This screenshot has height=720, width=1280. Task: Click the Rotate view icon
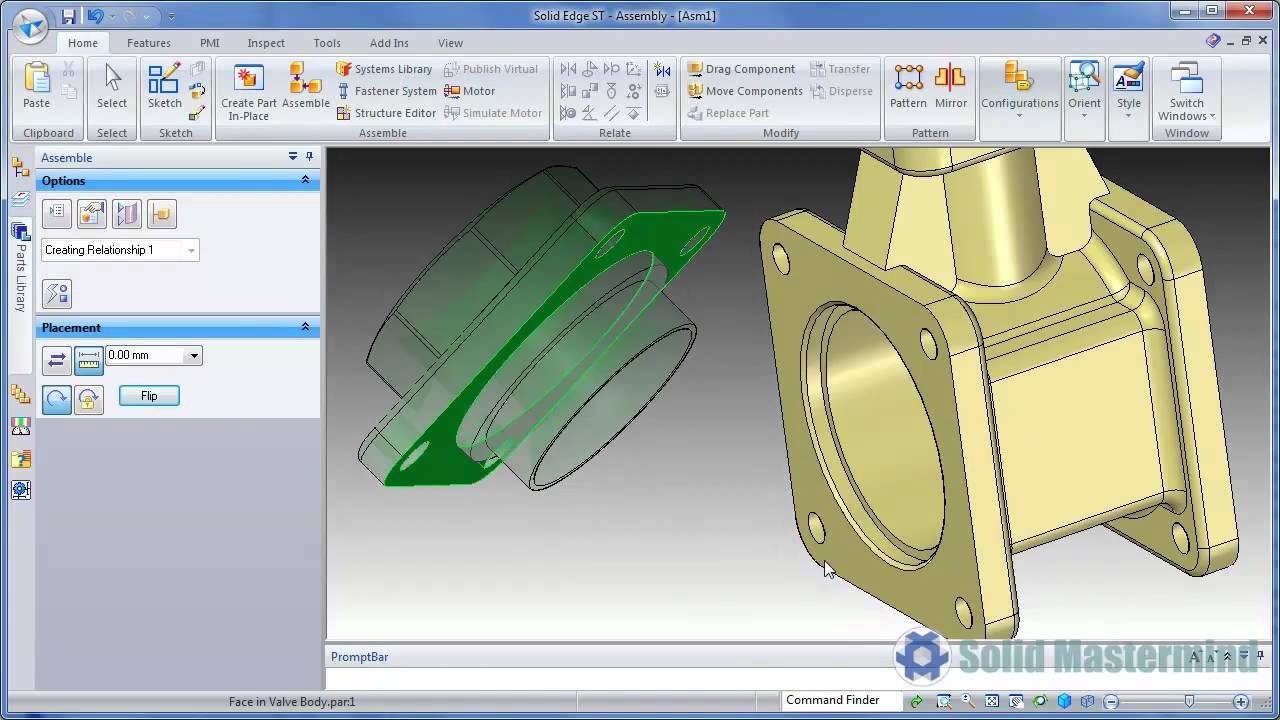click(x=1040, y=702)
